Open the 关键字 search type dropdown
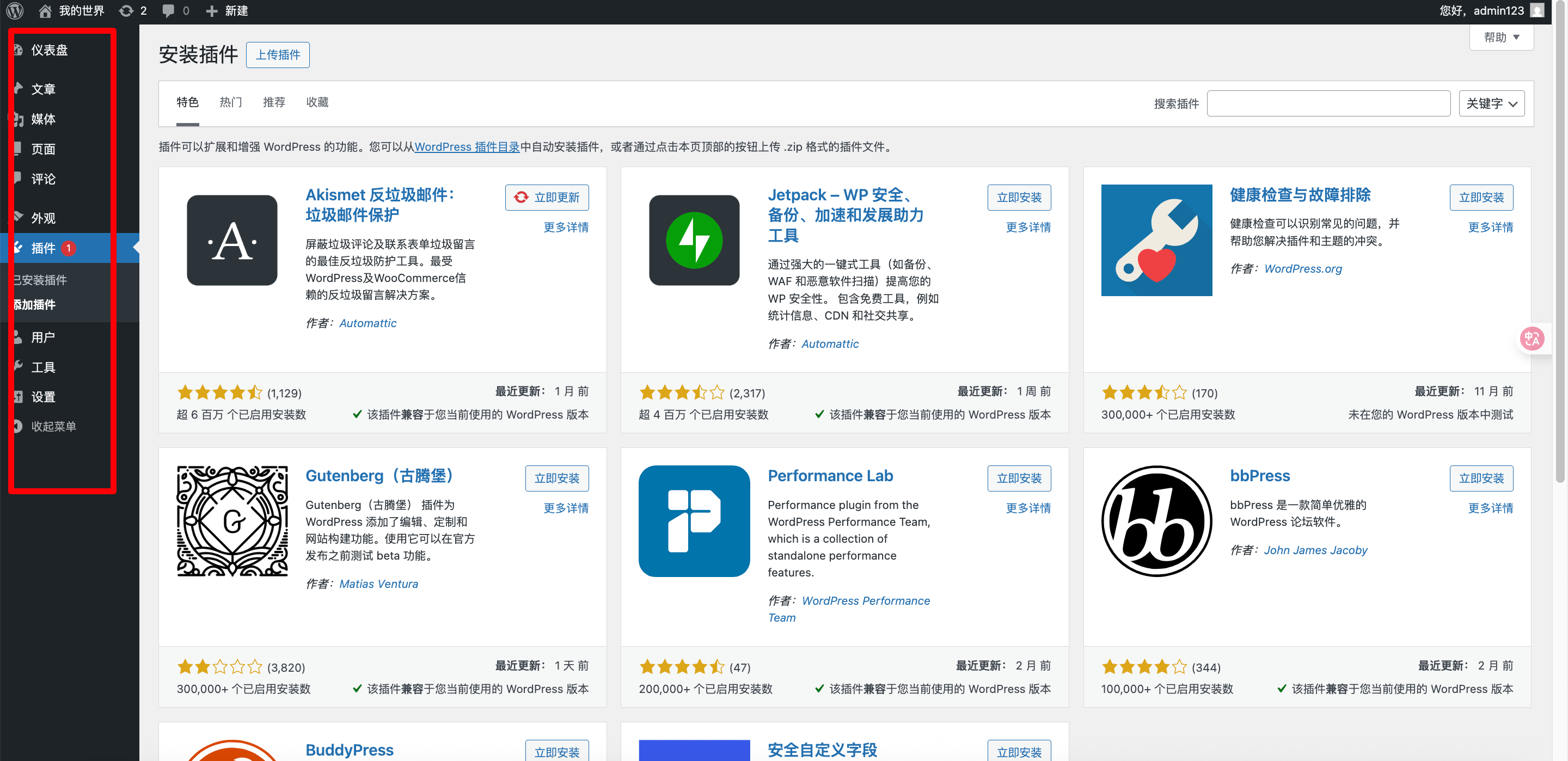1568x761 pixels. pos(1491,103)
